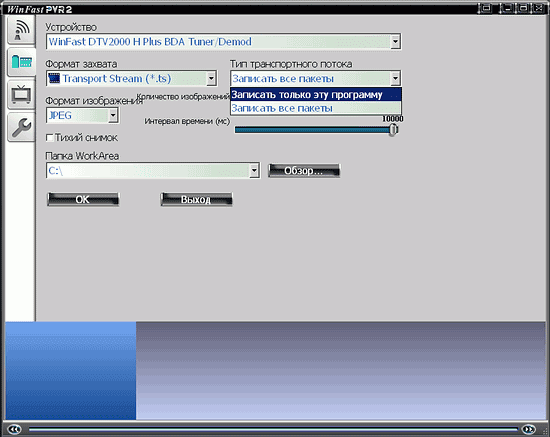This screenshot has height=437, width=550.
Task: Open the capture device settings sidebar icon
Action: tap(21, 62)
